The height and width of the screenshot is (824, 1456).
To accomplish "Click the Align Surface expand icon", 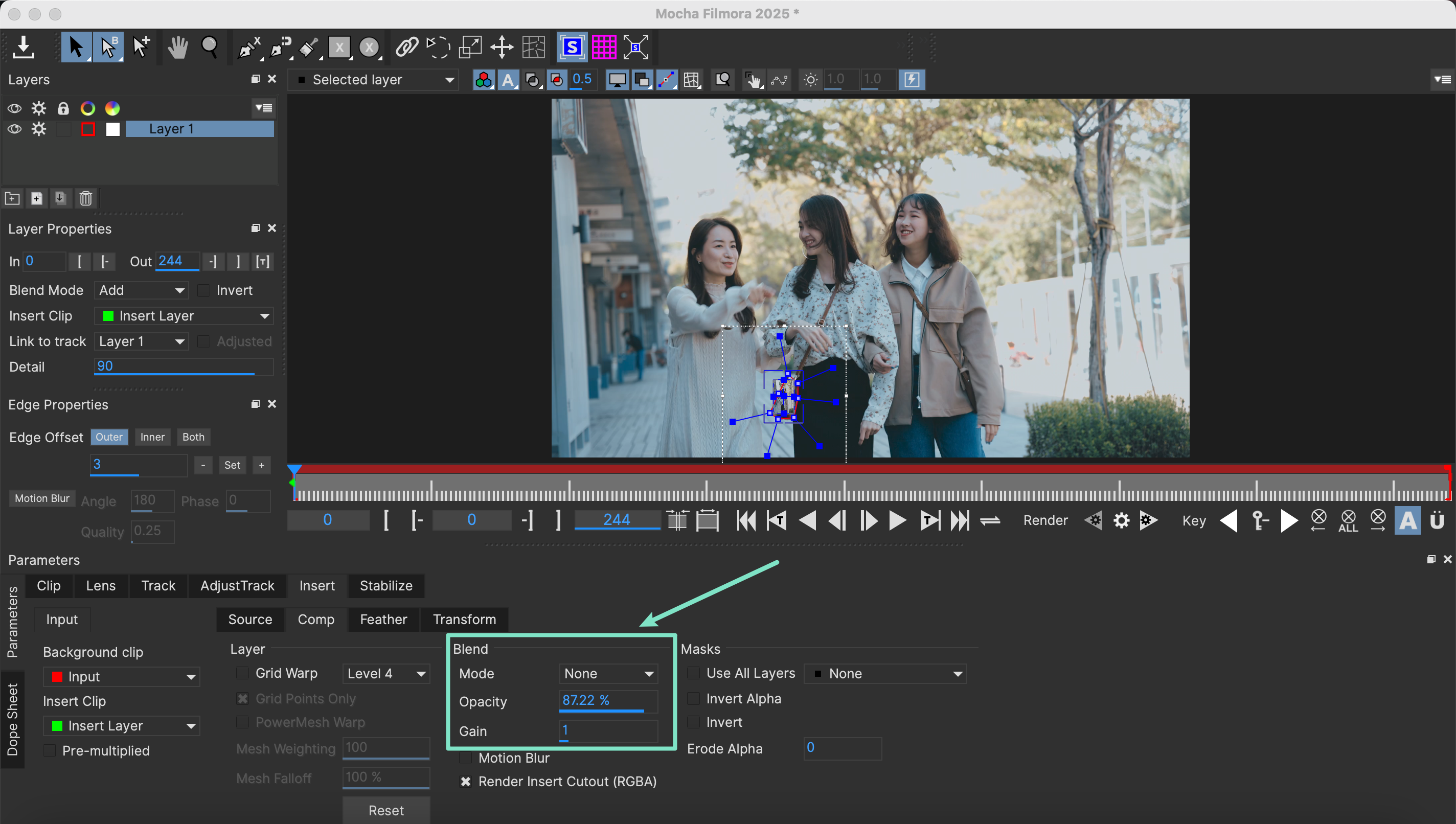I will pyautogui.click(x=635, y=47).
